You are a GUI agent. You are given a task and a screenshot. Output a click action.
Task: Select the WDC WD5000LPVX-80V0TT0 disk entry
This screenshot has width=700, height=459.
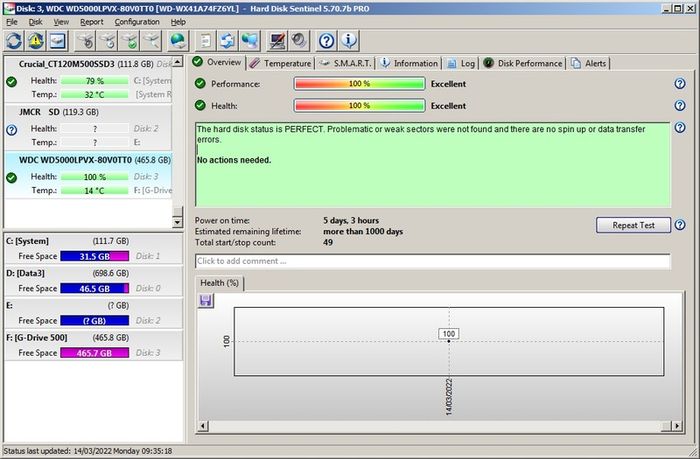[88, 175]
